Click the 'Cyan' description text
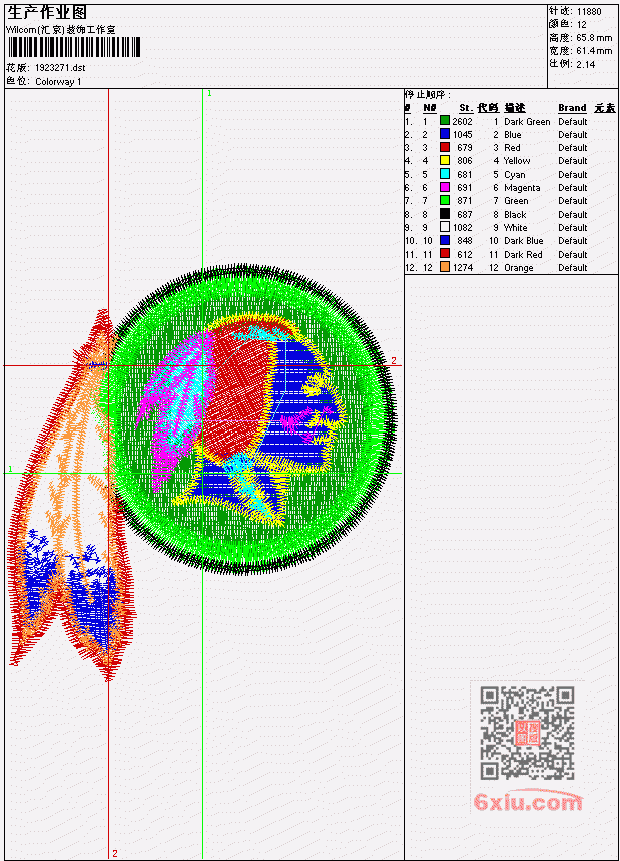 coord(515,175)
